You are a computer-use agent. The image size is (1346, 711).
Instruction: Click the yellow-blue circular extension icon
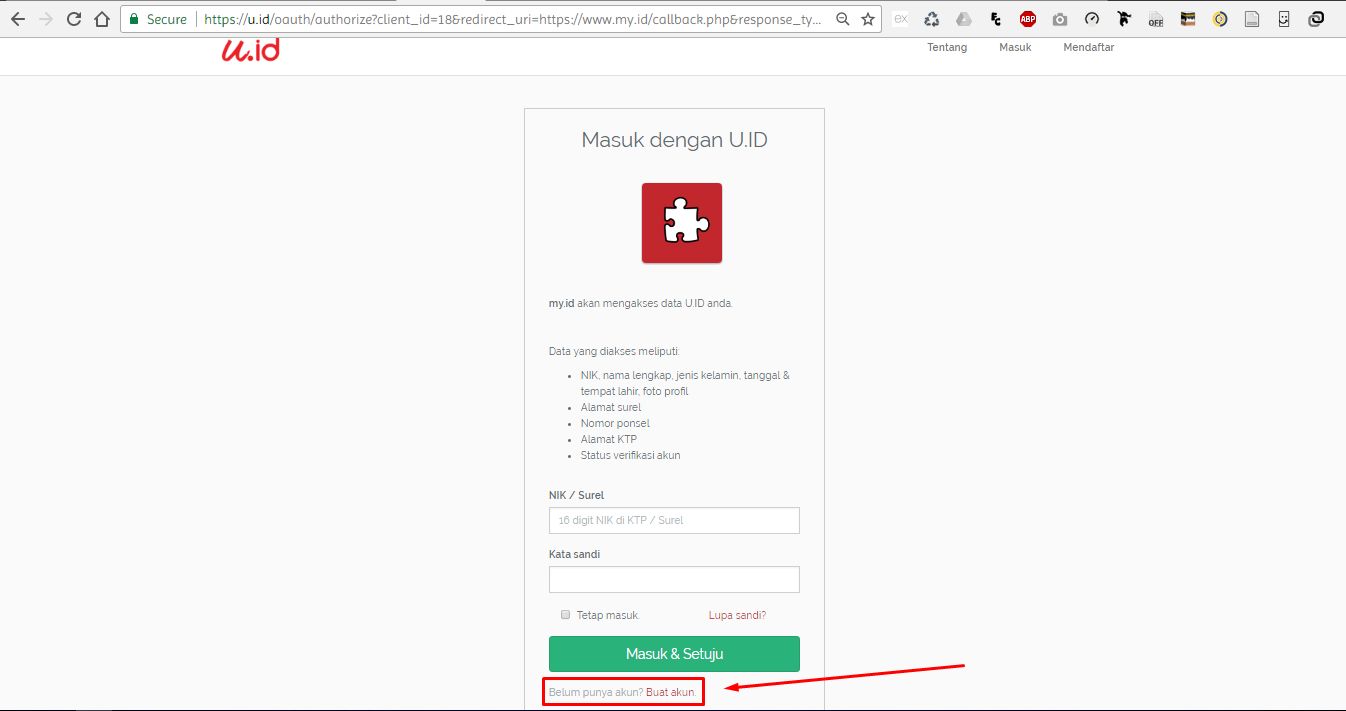pyautogui.click(x=1220, y=19)
